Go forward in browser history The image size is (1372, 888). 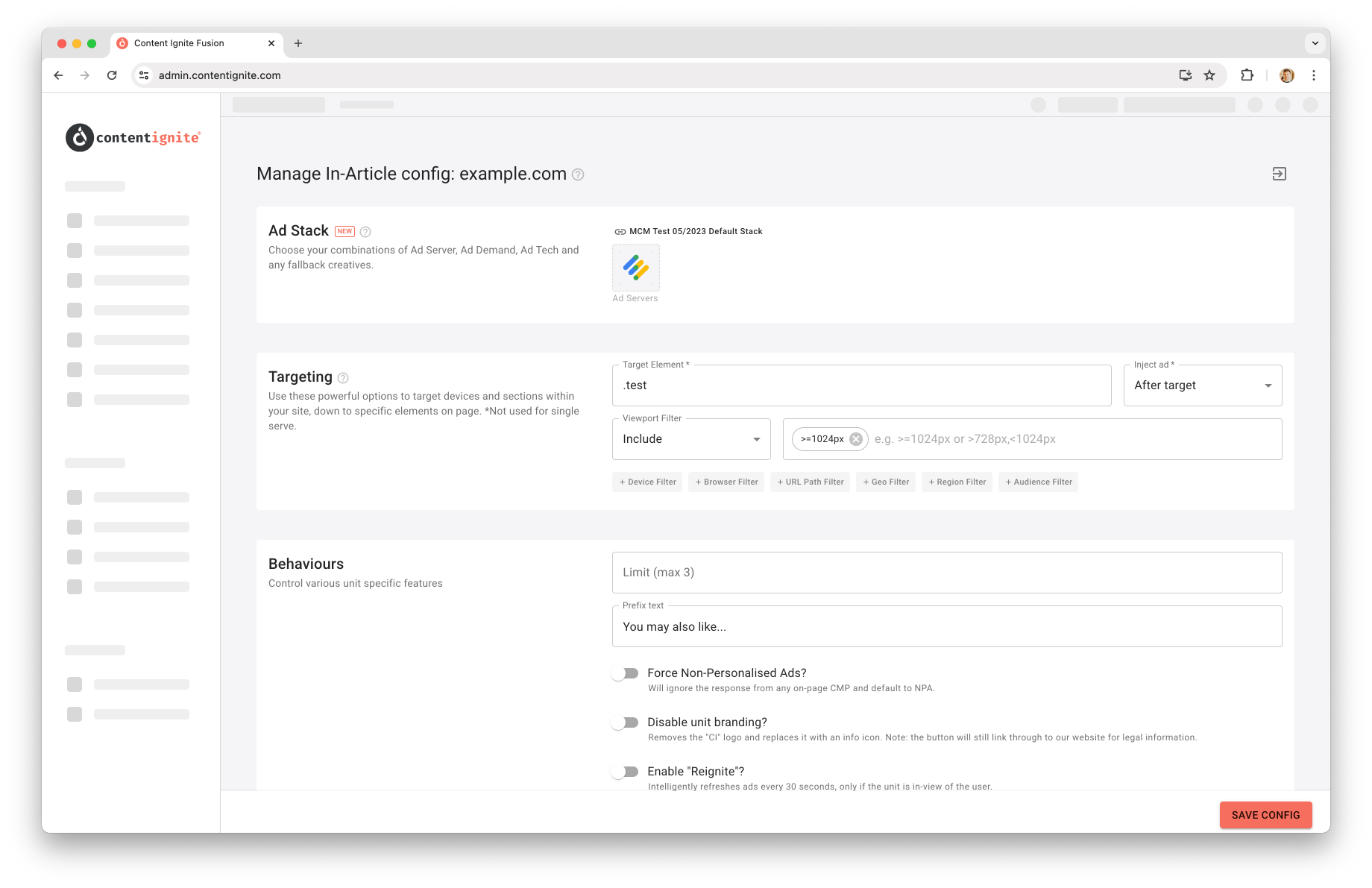point(85,75)
